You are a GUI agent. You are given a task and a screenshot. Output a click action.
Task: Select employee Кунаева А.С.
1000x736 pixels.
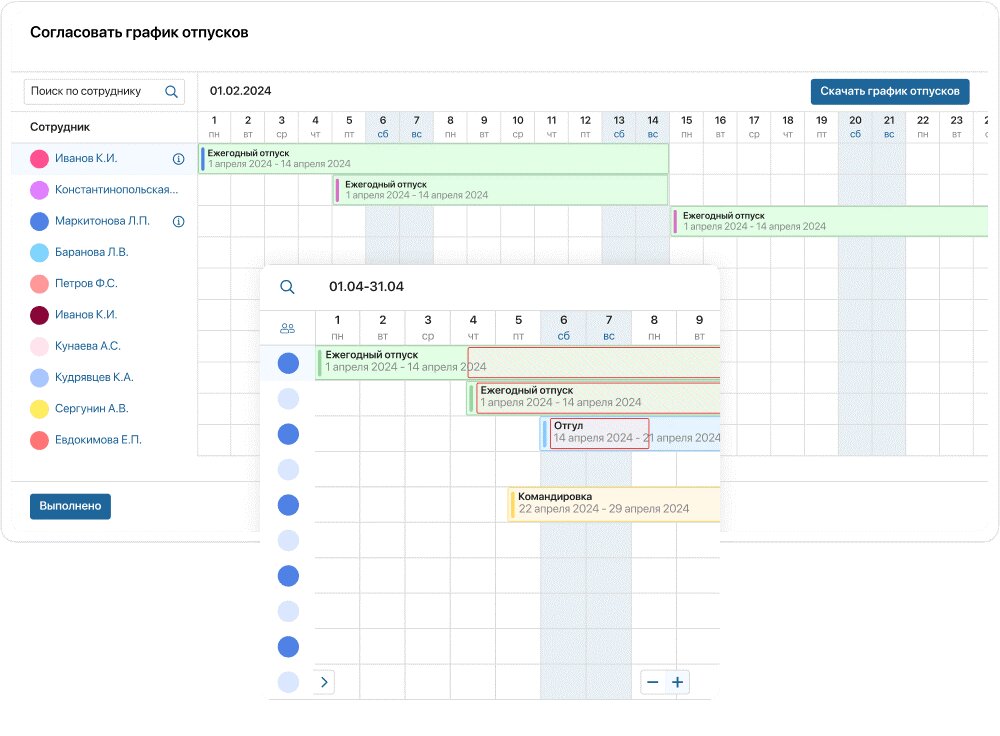pyautogui.click(x=87, y=346)
